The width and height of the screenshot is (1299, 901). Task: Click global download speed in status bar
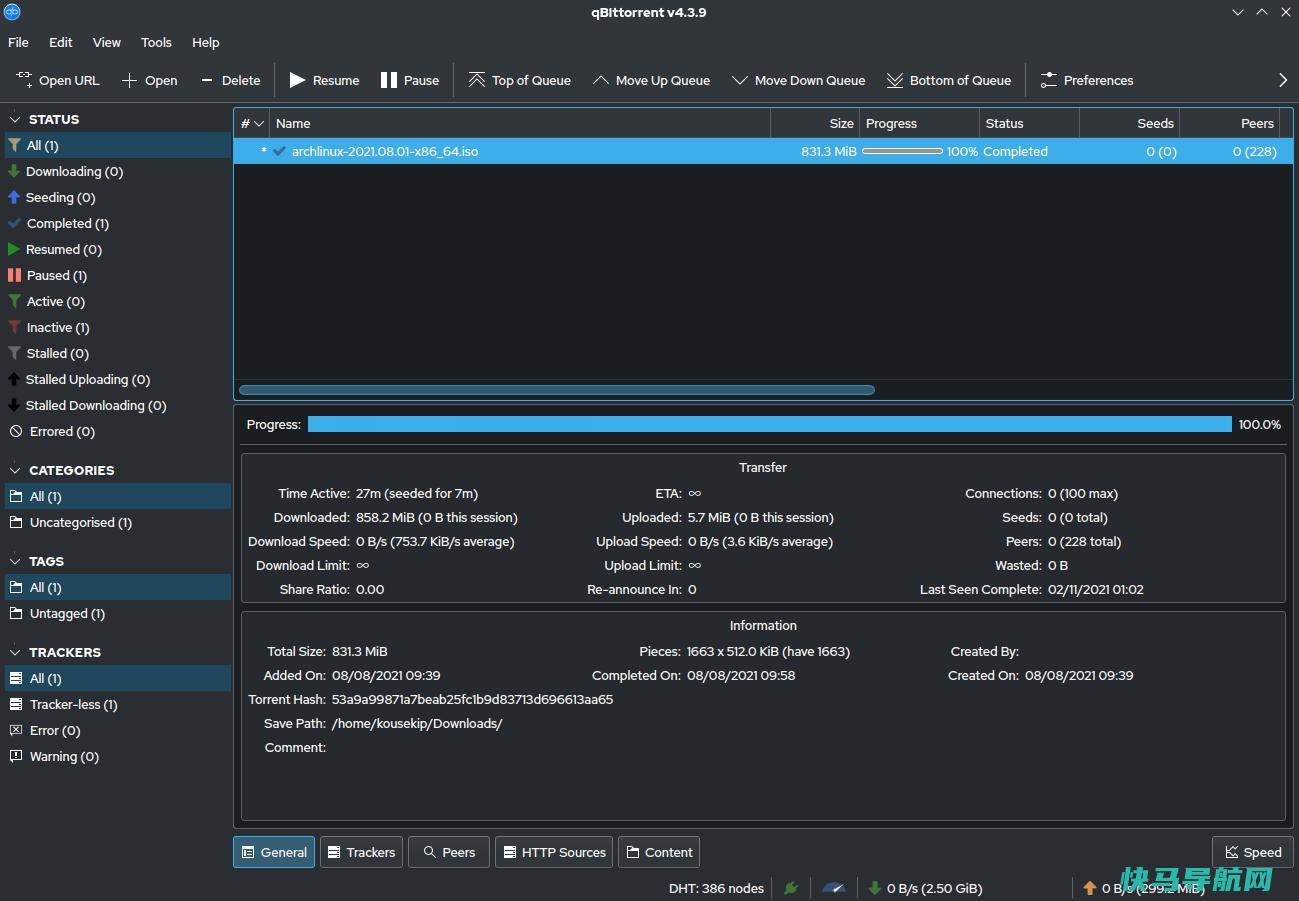(x=925, y=887)
